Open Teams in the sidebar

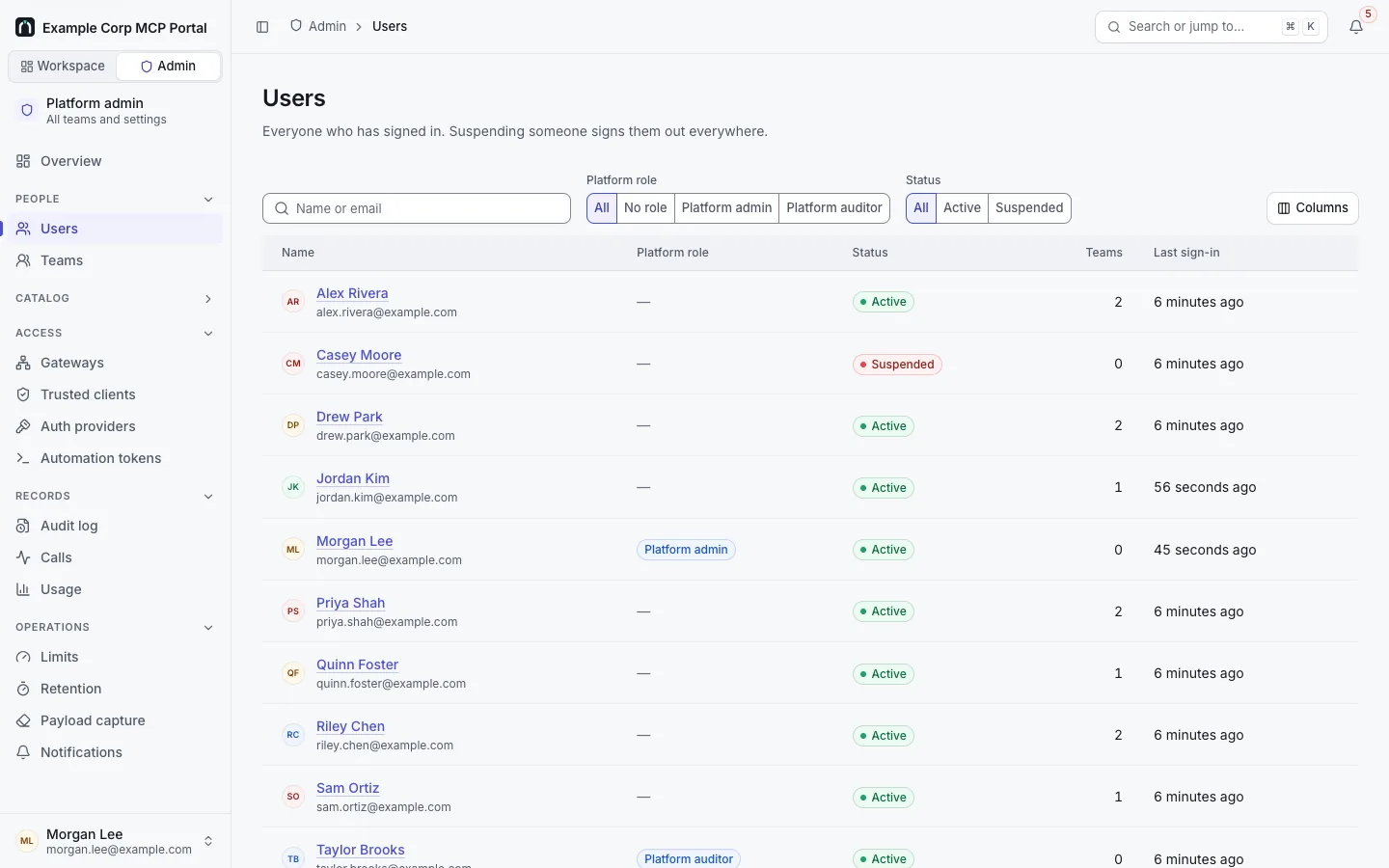click(x=115, y=260)
